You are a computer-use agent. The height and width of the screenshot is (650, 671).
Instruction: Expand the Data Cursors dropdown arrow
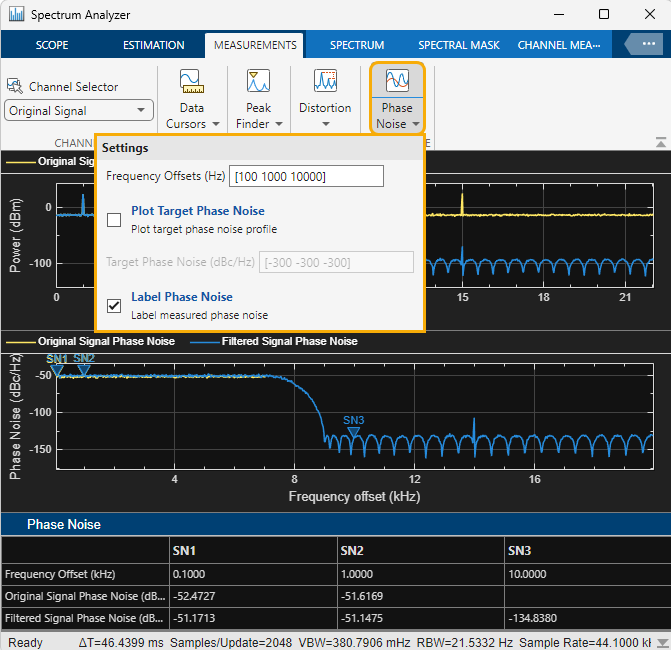[x=215, y=125]
